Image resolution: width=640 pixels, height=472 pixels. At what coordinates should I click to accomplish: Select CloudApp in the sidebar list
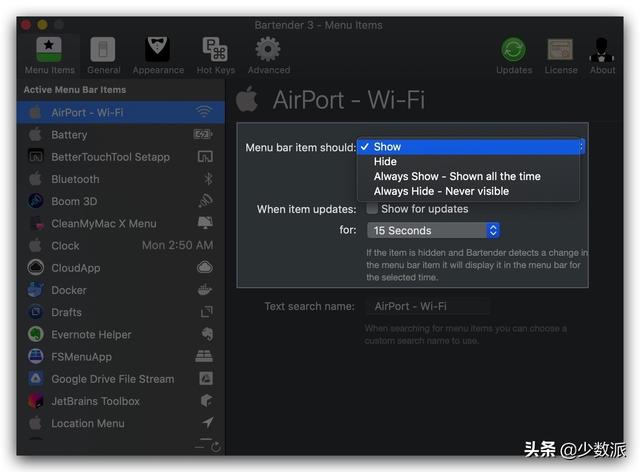pos(121,268)
